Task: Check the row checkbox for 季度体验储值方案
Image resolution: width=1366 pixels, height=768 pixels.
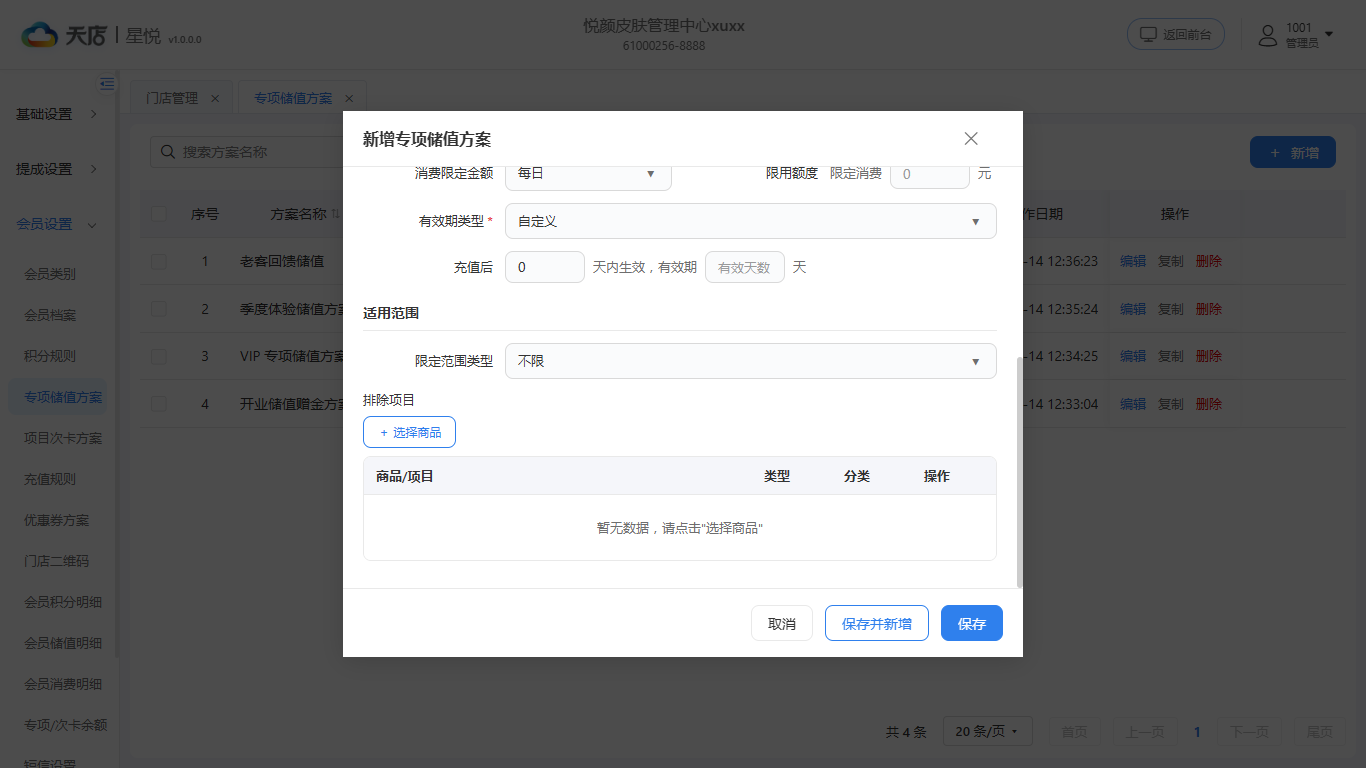Action: [159, 309]
